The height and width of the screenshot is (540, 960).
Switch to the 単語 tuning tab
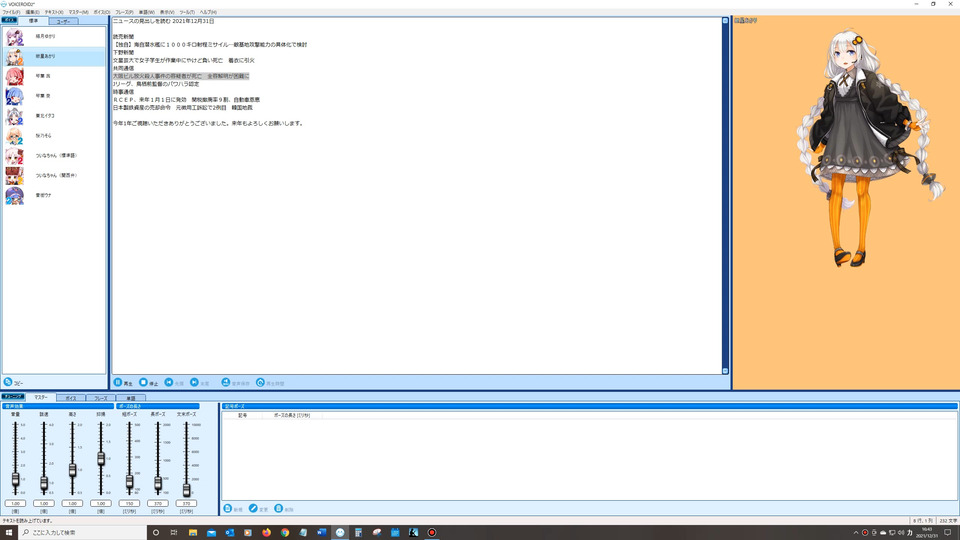(130, 398)
